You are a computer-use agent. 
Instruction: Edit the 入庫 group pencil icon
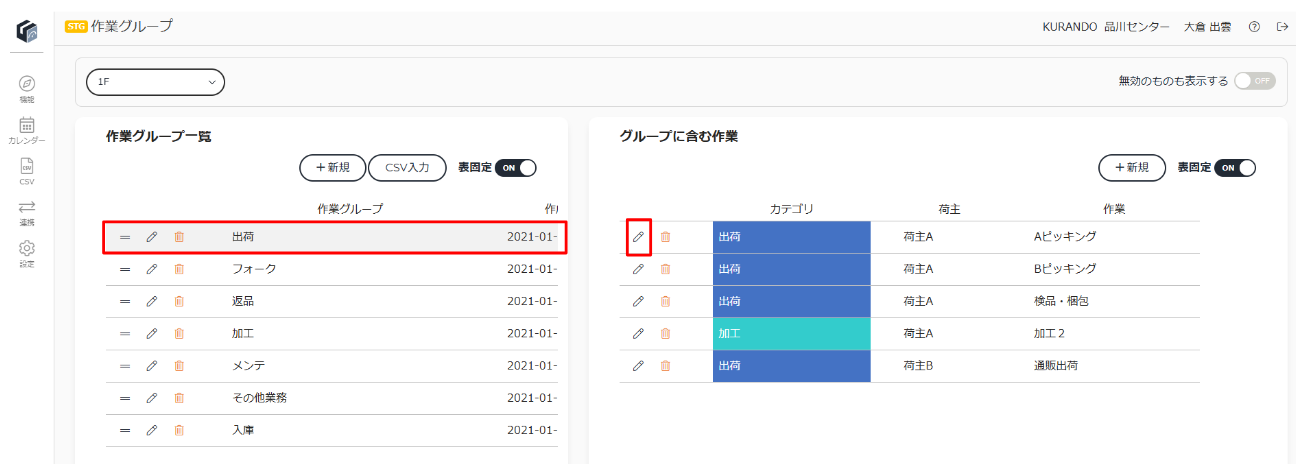152,430
